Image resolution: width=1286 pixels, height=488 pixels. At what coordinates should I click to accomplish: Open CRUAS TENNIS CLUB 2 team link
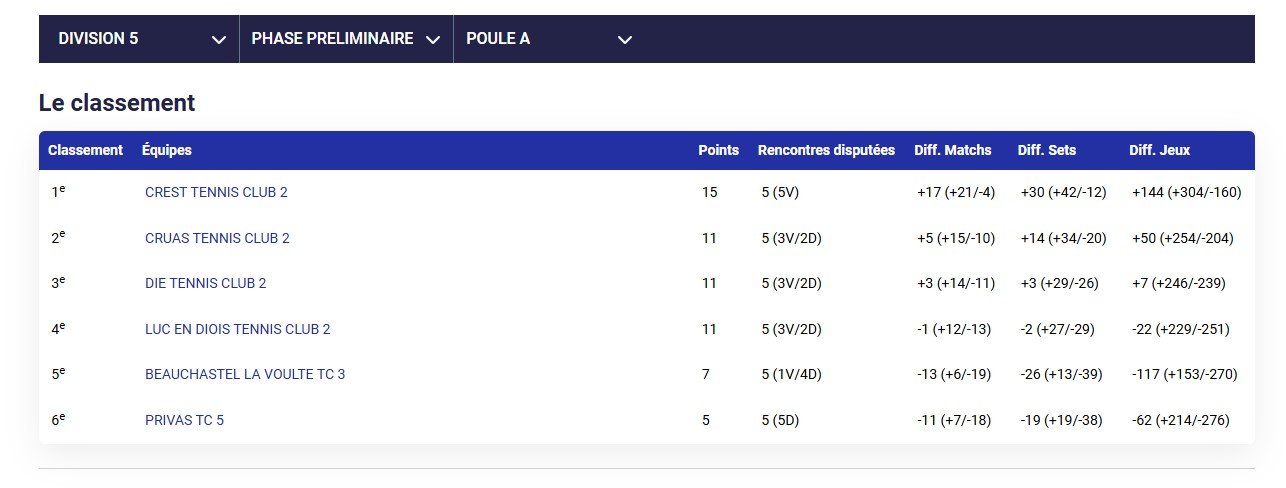point(217,238)
